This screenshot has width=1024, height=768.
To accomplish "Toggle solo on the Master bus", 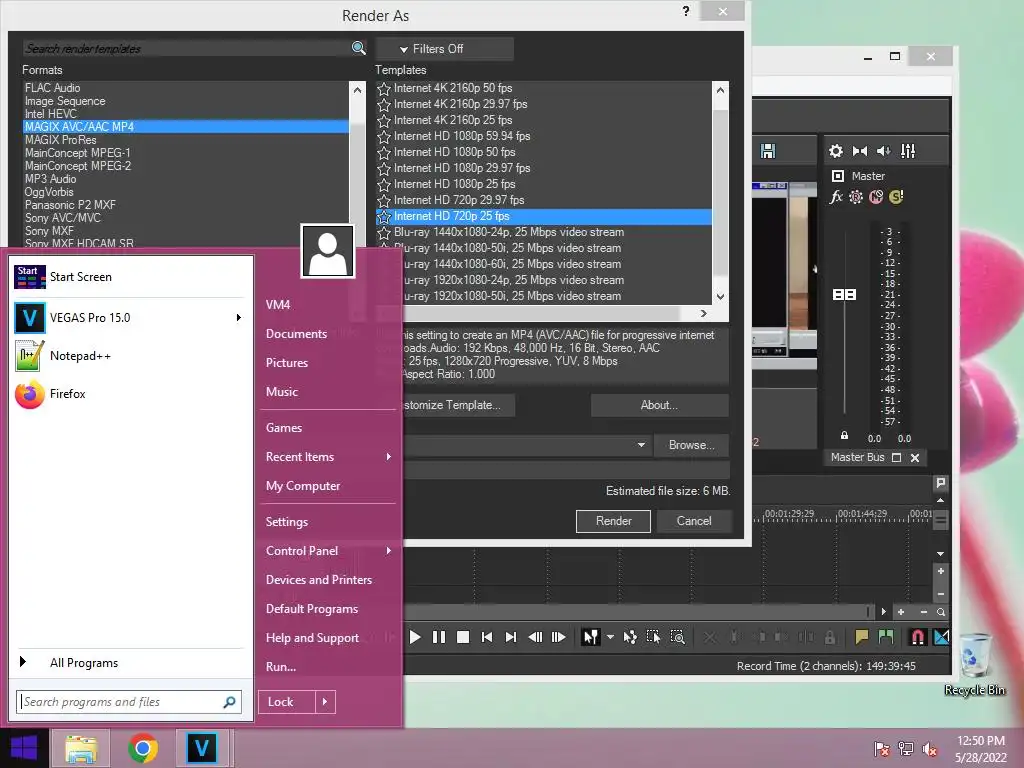I will (897, 197).
